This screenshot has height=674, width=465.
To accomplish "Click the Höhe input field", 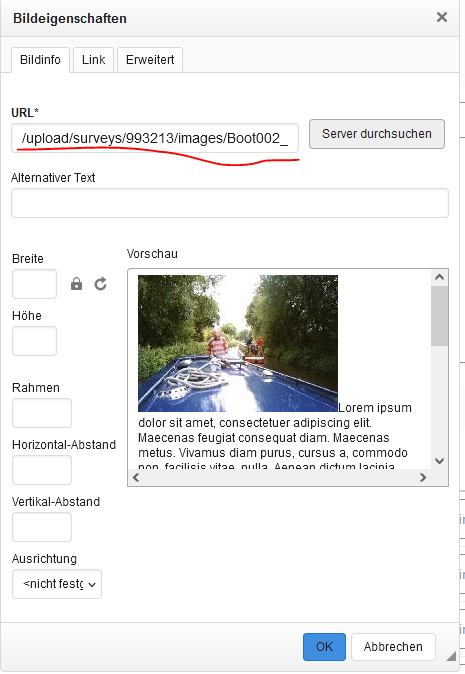I will [34, 341].
